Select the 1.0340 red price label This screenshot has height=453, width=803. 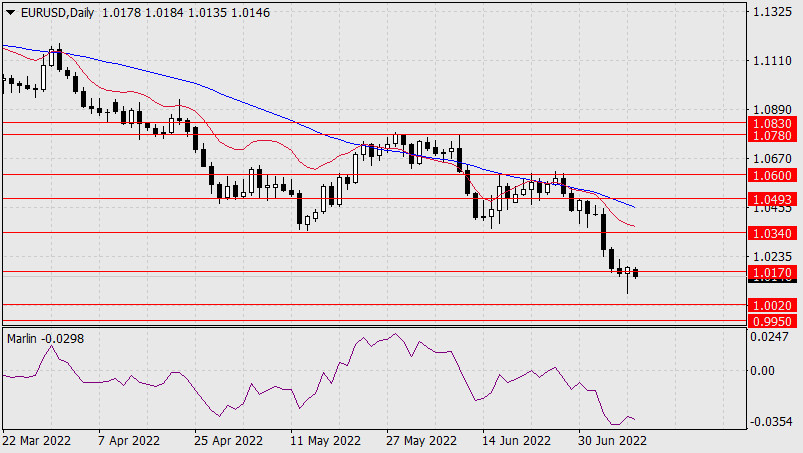(773, 234)
